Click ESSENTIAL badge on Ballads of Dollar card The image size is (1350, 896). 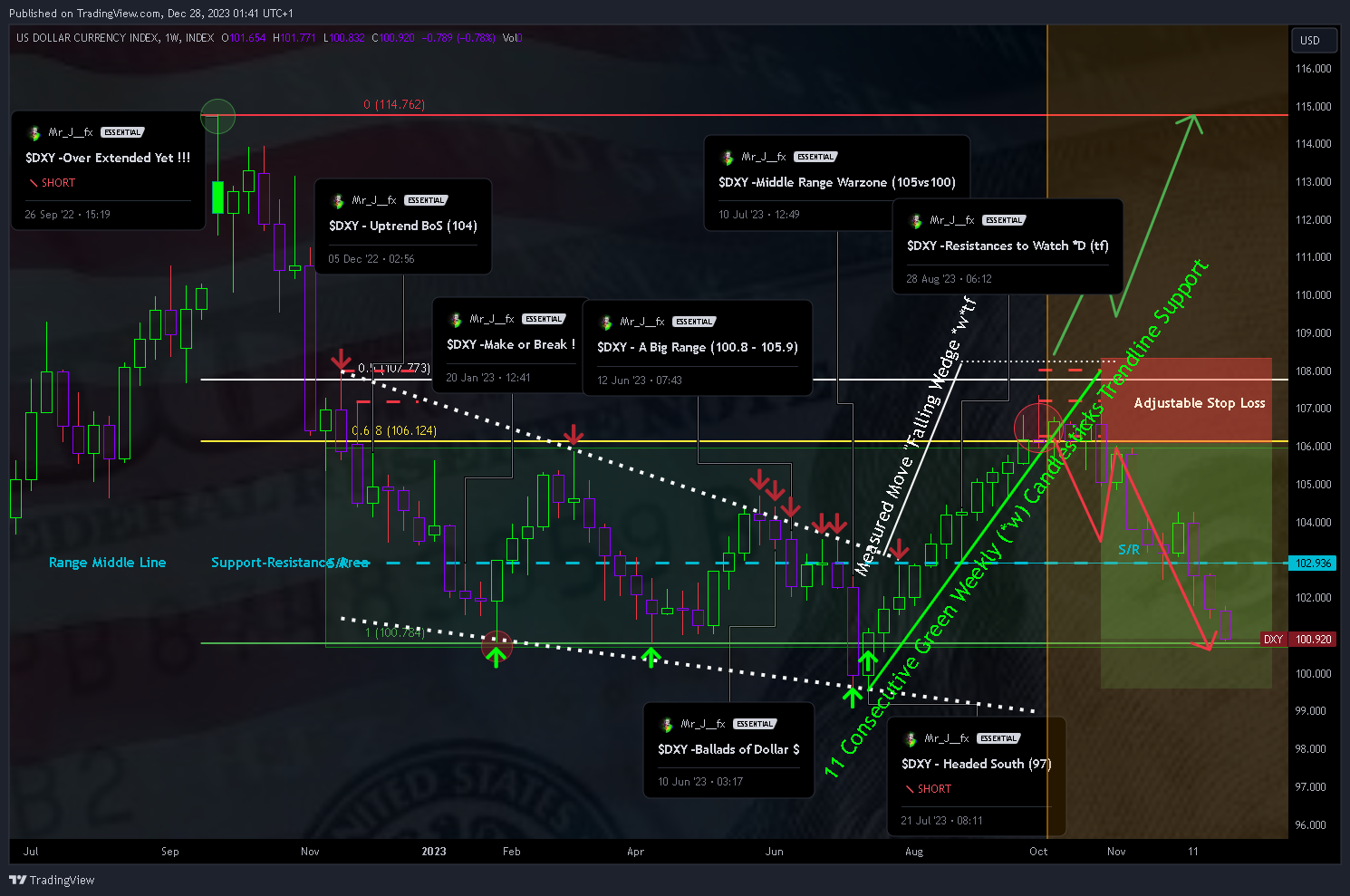pos(755,724)
